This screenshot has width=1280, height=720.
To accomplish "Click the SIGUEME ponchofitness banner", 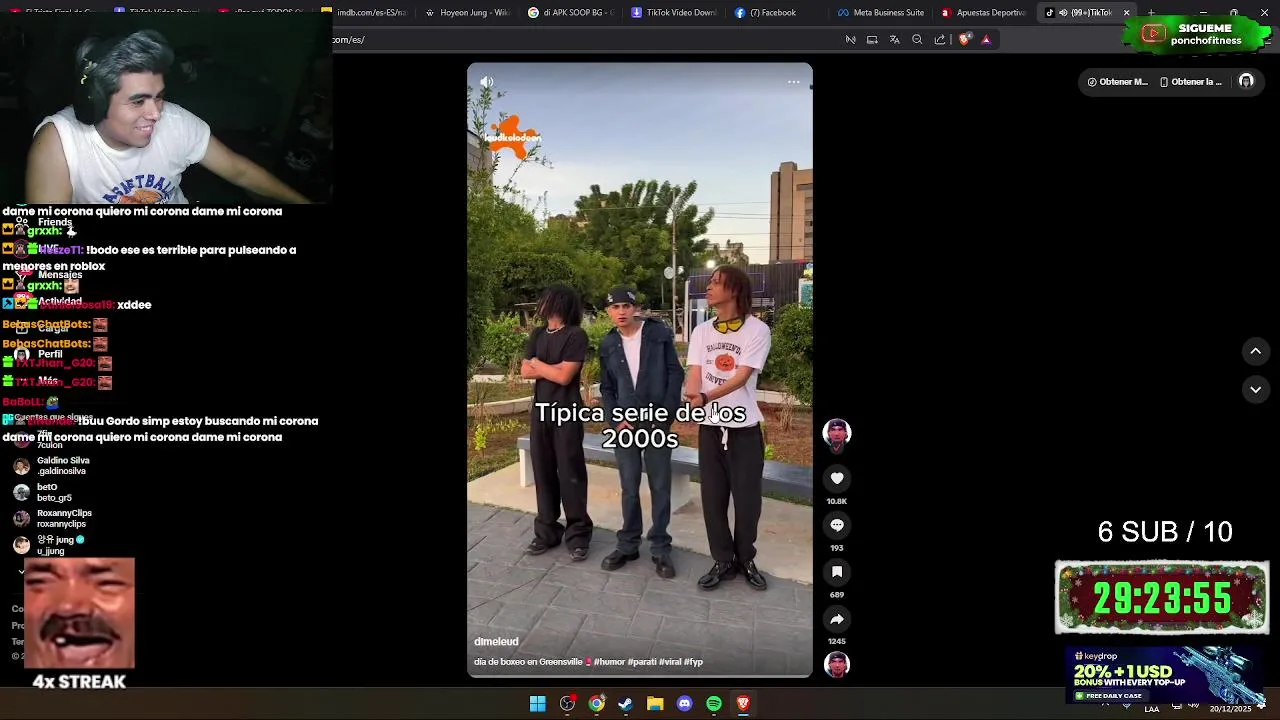I will coord(1196,34).
